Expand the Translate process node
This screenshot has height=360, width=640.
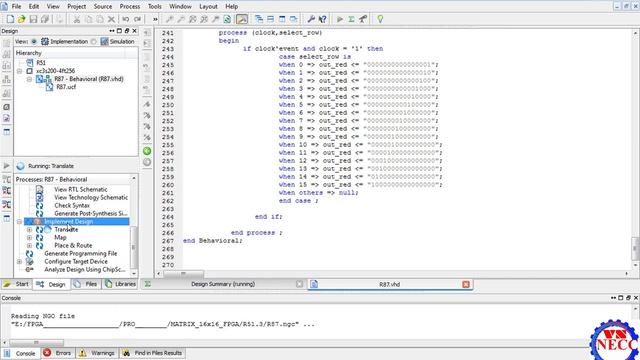click(x=29, y=230)
